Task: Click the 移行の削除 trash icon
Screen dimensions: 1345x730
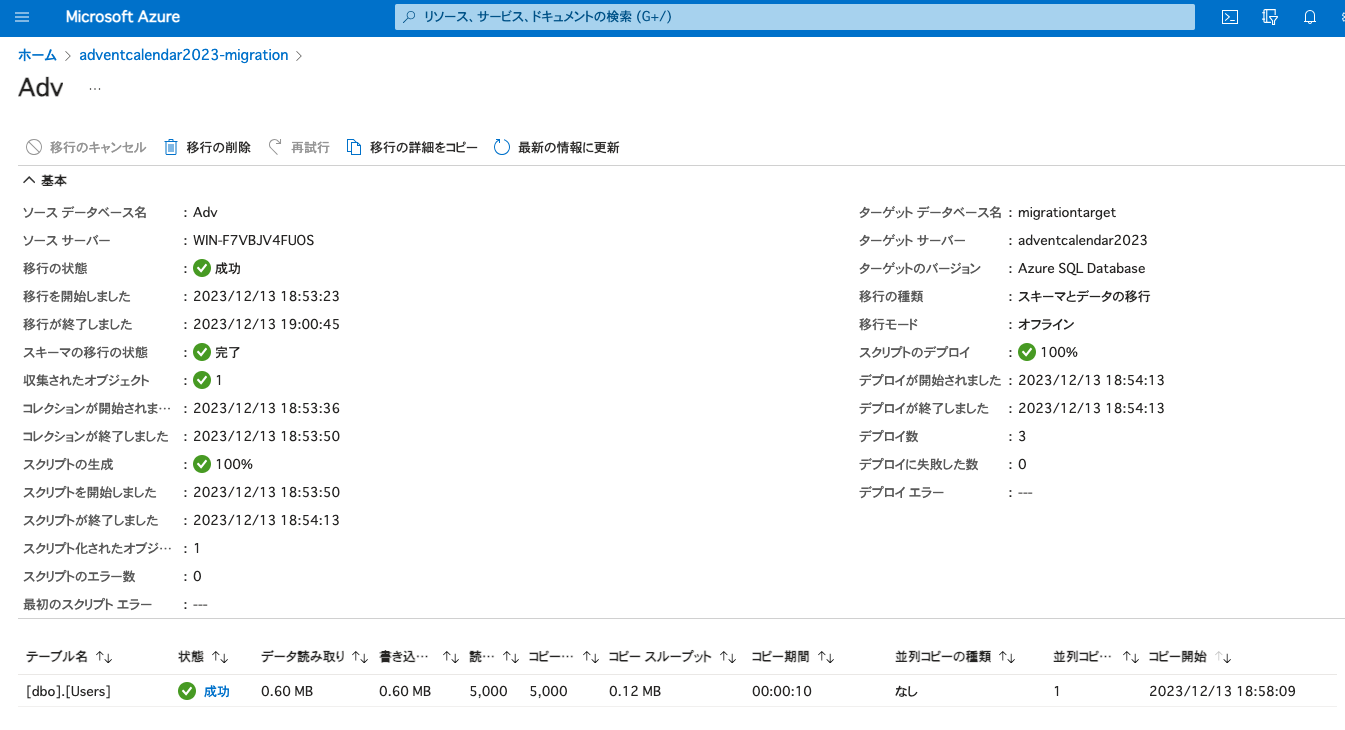Action: (x=170, y=146)
